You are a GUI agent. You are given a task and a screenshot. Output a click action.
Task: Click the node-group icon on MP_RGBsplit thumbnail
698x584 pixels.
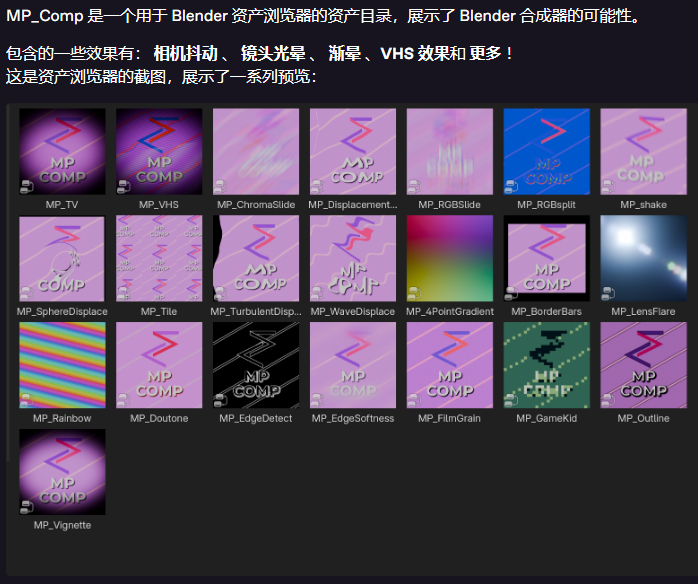click(x=511, y=186)
